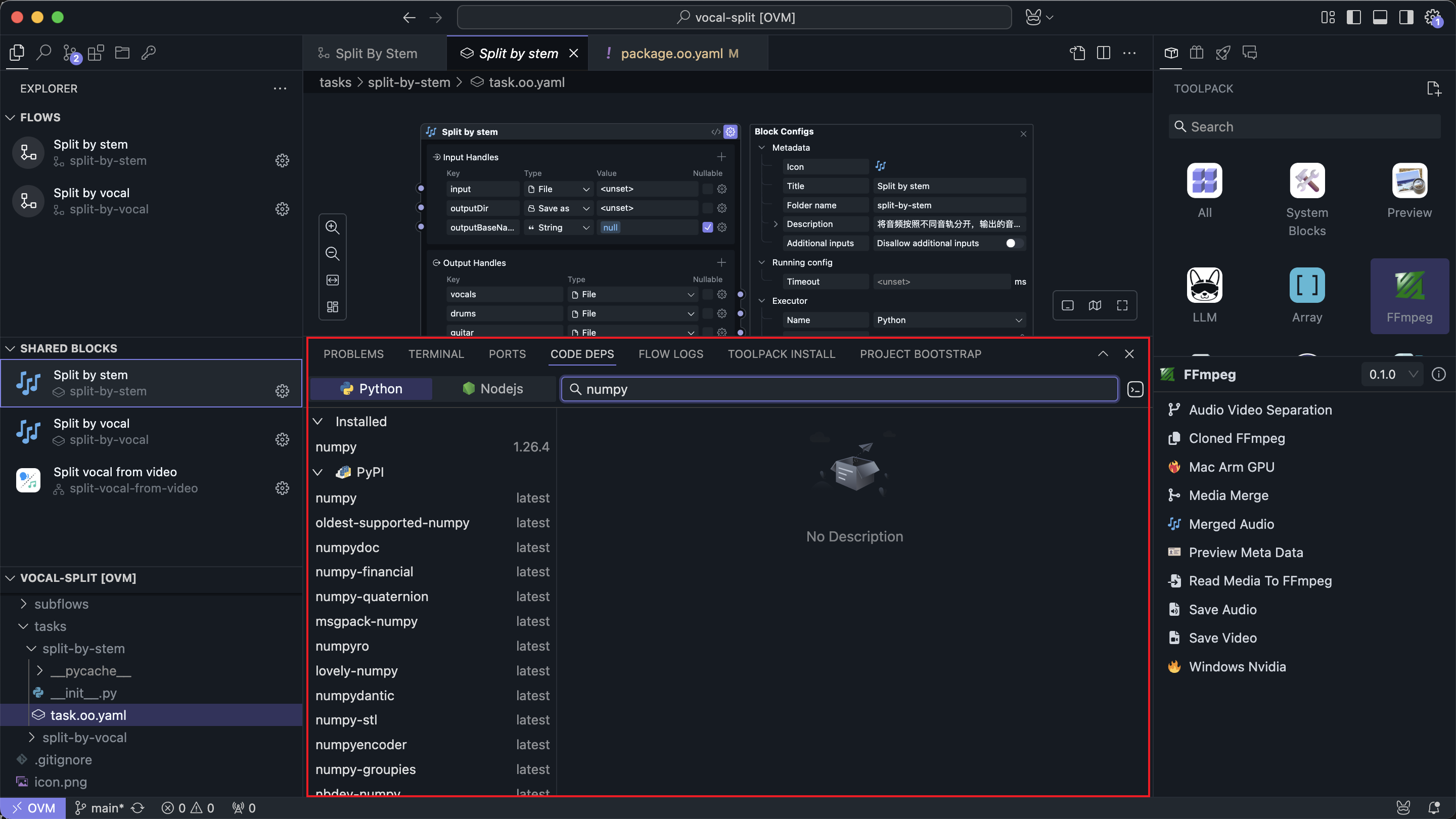Click the Toolpack Search field

(x=1306, y=126)
